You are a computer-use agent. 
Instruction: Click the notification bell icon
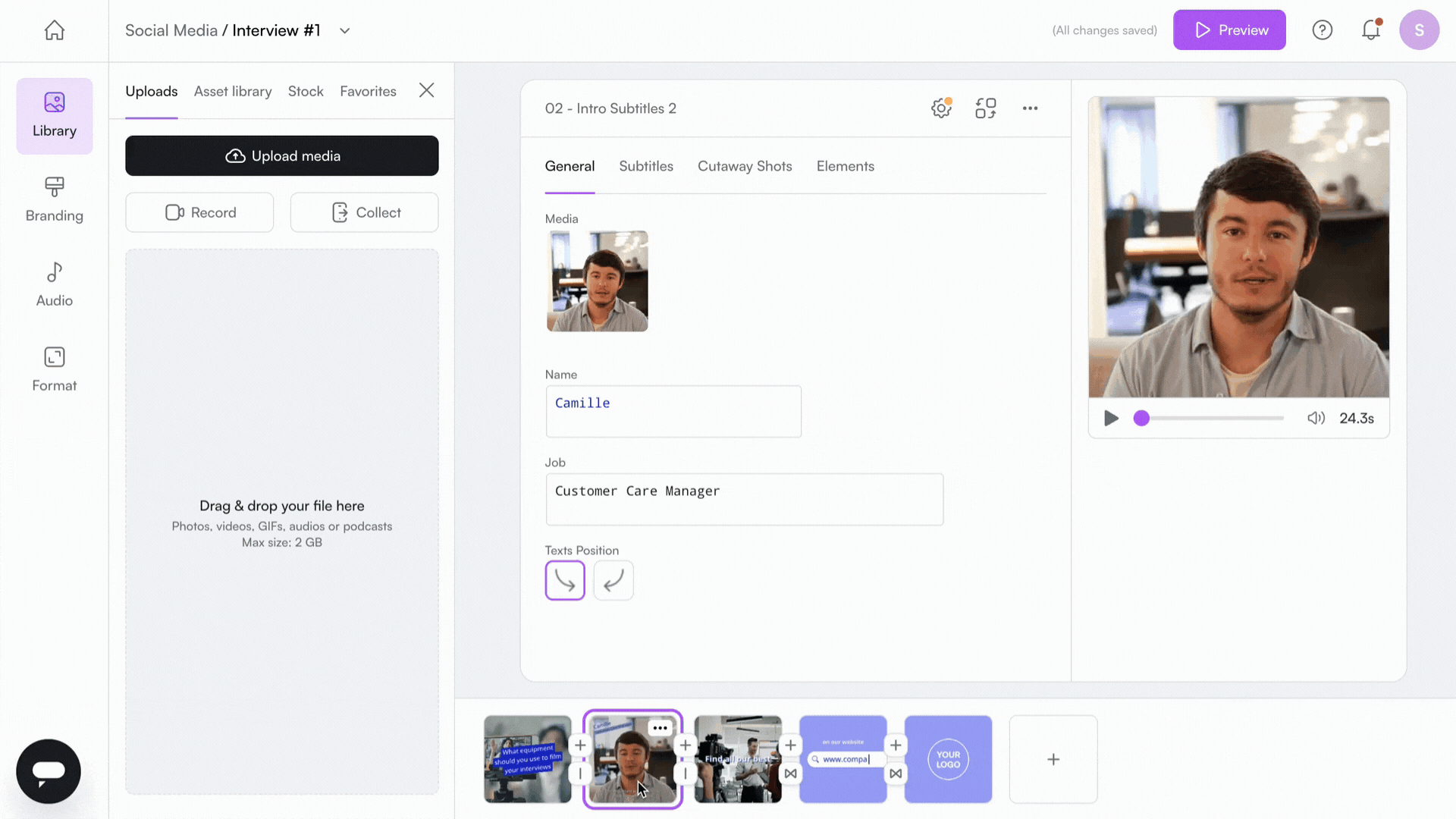(x=1372, y=30)
